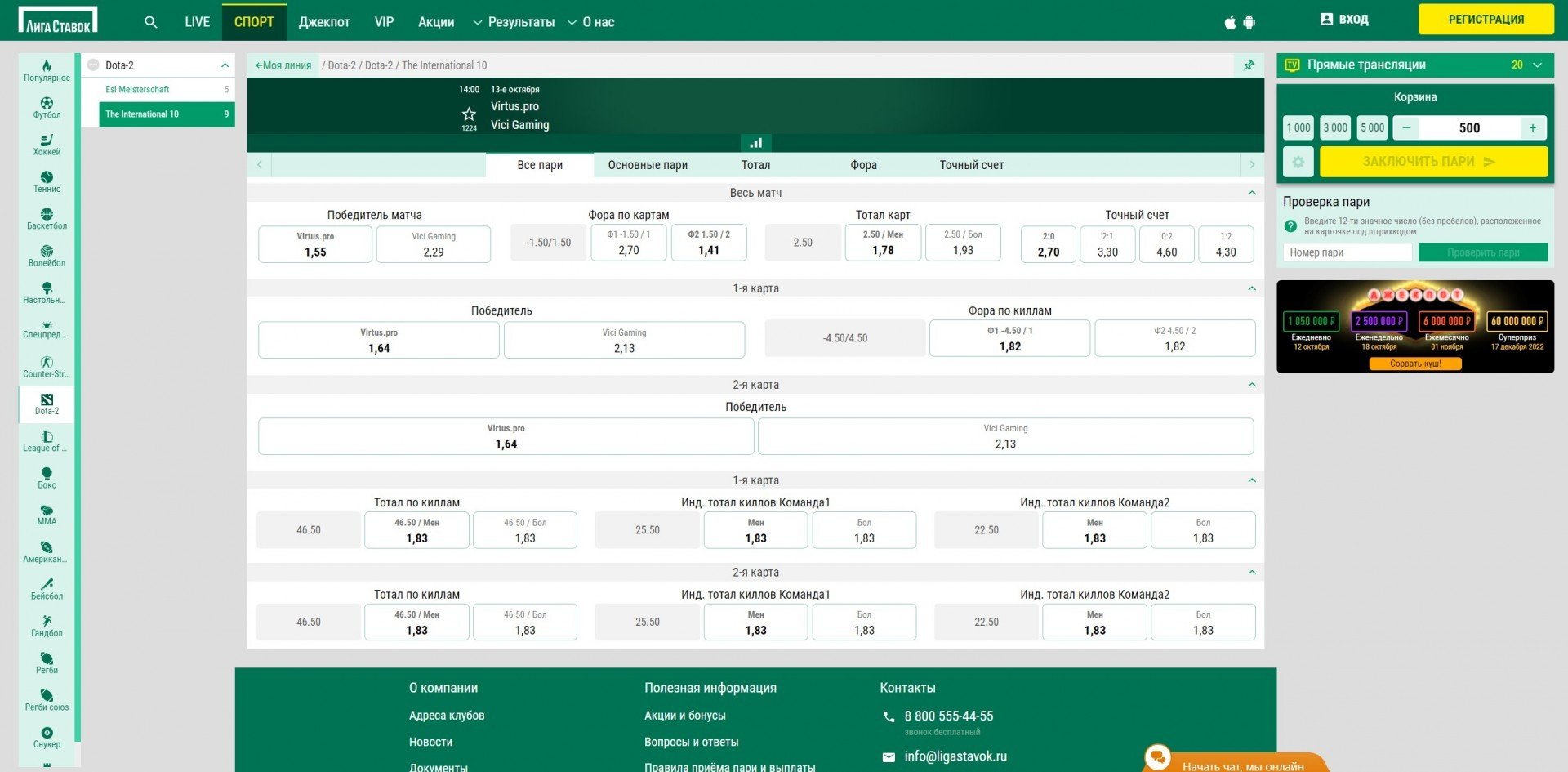Open the search magnifier icon
The width and height of the screenshot is (1568, 772).
pyautogui.click(x=150, y=22)
